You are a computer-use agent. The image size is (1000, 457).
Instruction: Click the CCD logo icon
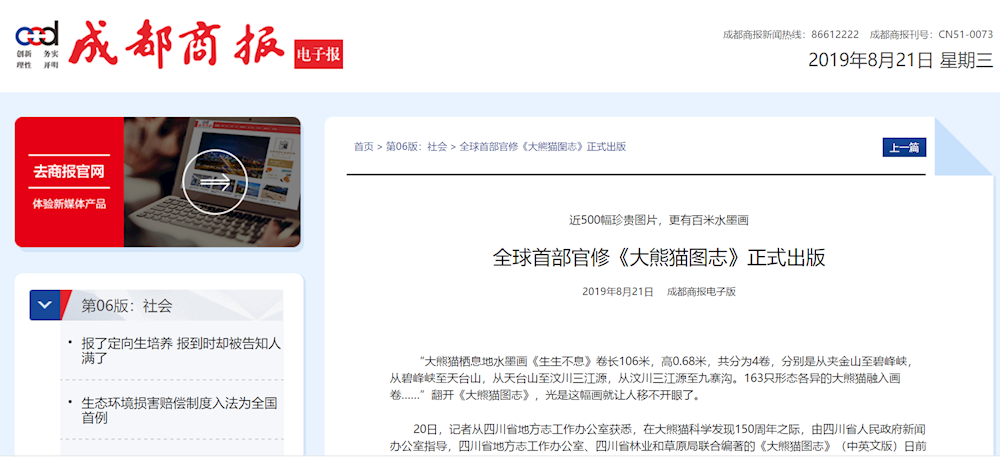point(37,34)
